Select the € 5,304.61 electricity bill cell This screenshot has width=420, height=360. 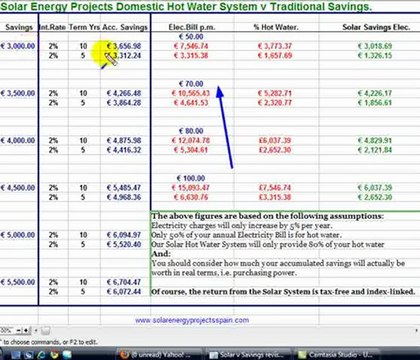(x=191, y=150)
